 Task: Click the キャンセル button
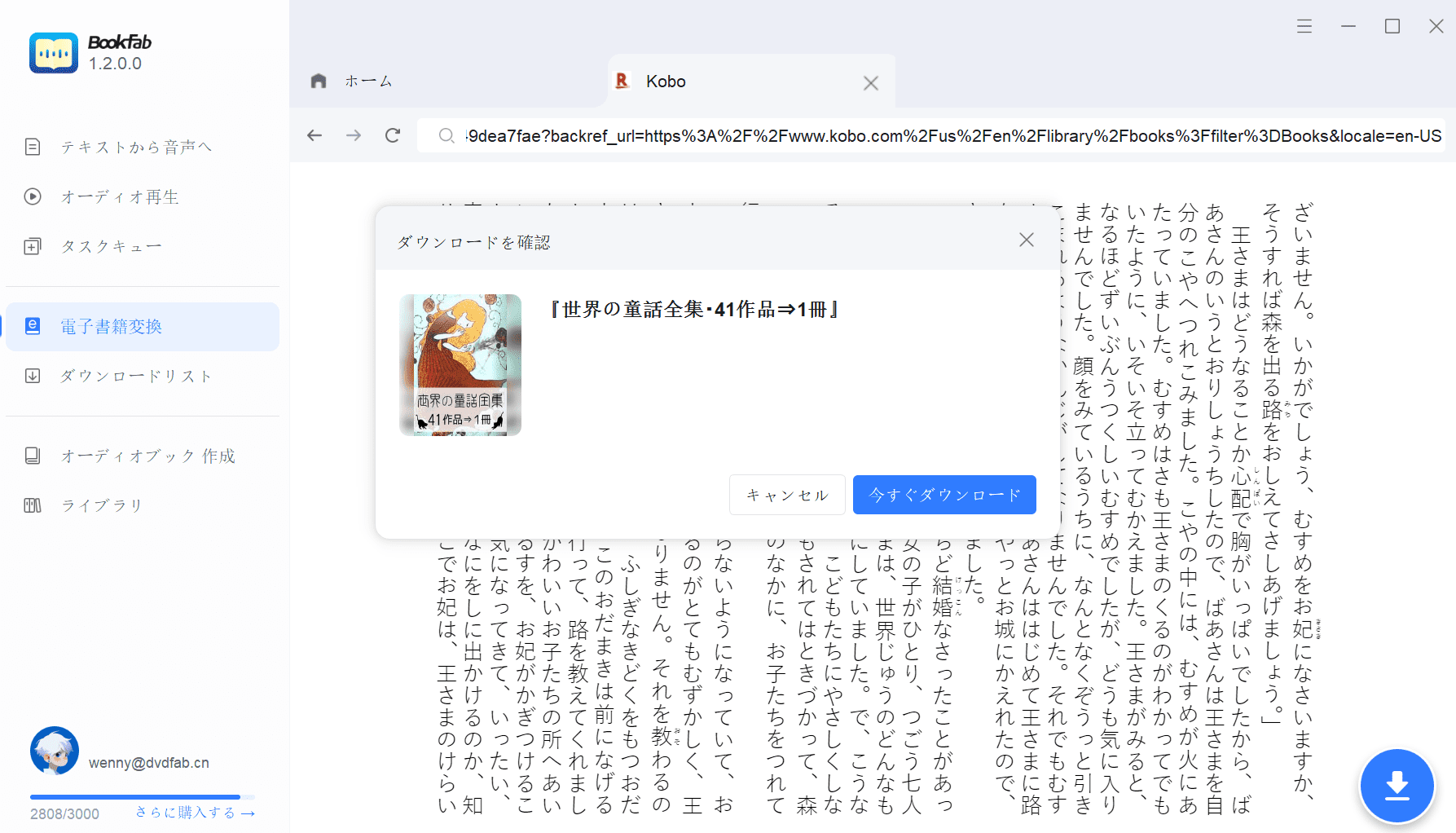(x=787, y=495)
